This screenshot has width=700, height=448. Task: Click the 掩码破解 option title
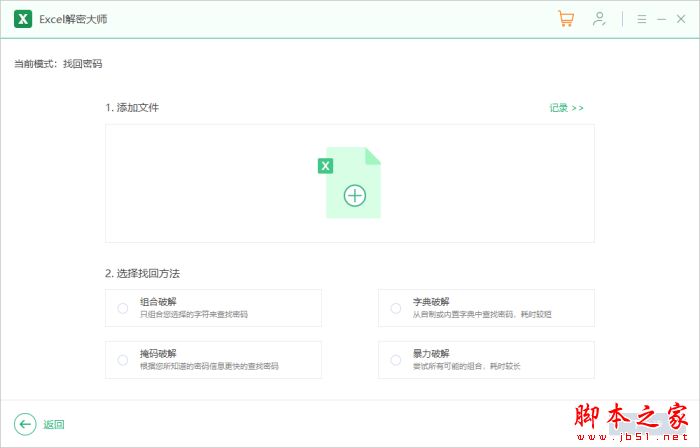point(158,353)
